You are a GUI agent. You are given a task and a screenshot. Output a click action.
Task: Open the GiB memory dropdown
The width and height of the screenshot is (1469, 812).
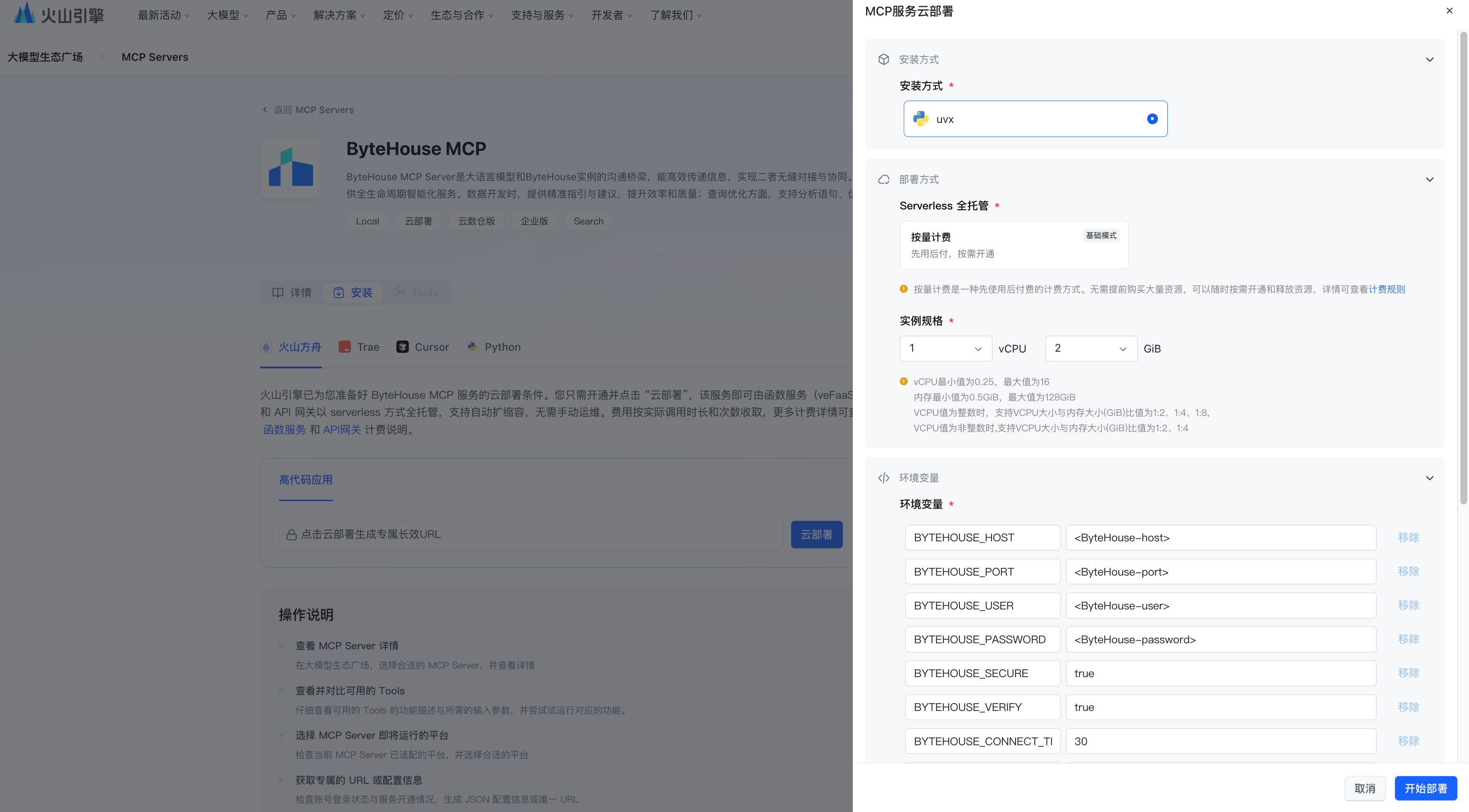click(1091, 348)
